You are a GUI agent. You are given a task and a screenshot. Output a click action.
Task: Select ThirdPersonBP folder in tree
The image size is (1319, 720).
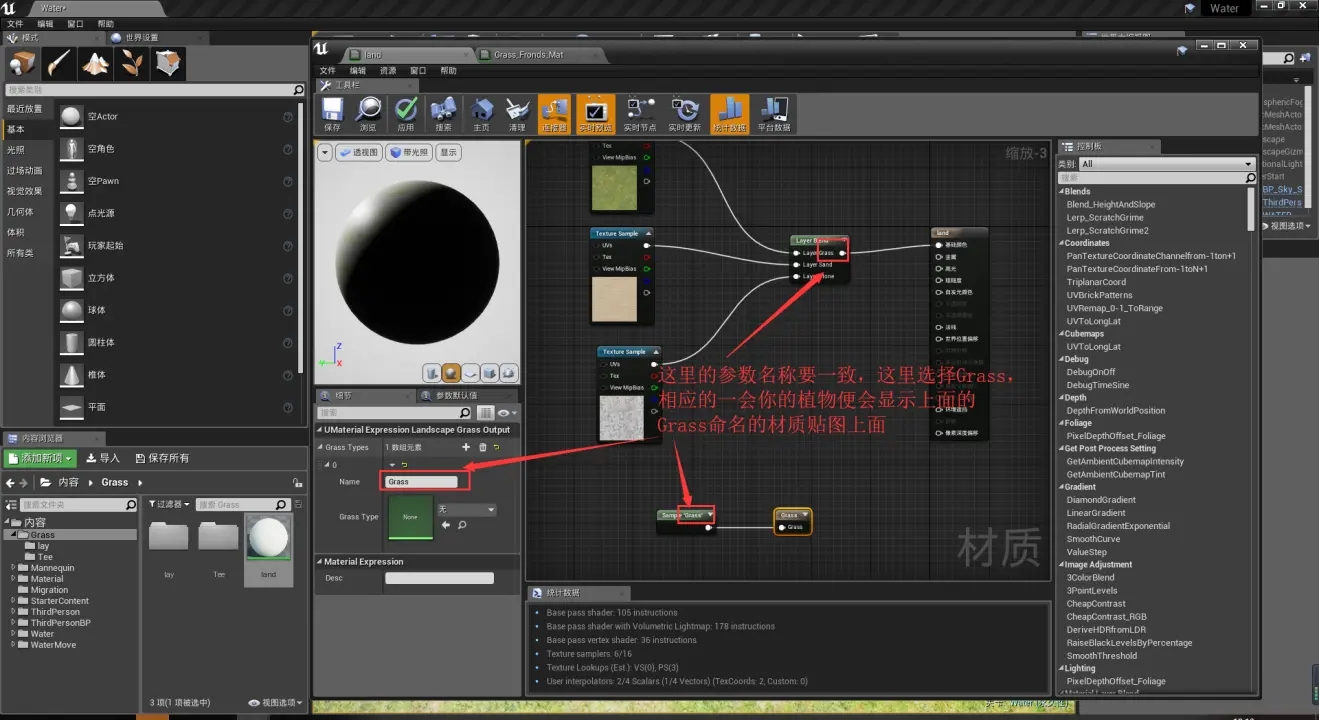click(x=60, y=623)
